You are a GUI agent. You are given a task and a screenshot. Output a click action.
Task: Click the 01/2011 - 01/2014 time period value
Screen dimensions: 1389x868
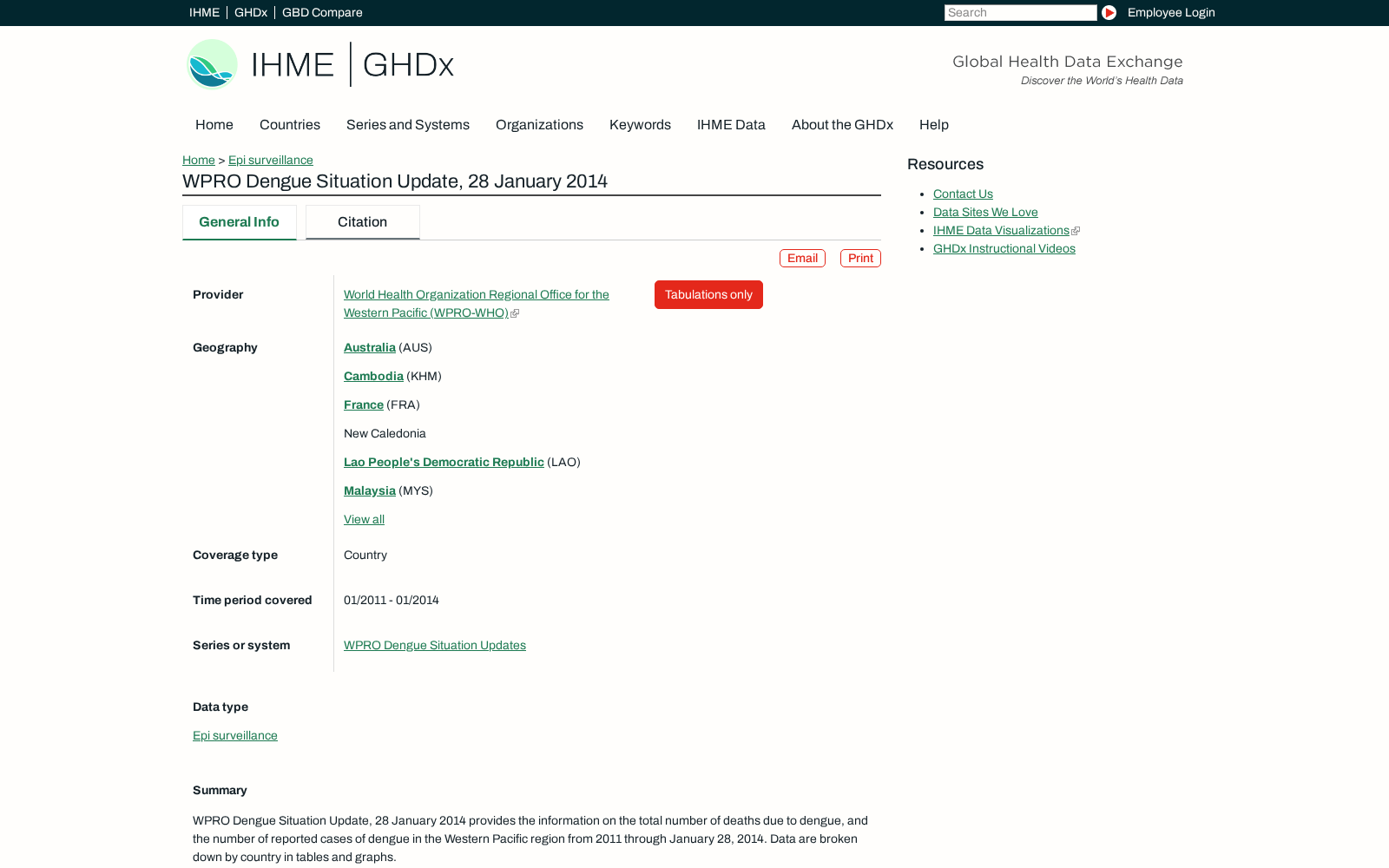pyautogui.click(x=392, y=600)
